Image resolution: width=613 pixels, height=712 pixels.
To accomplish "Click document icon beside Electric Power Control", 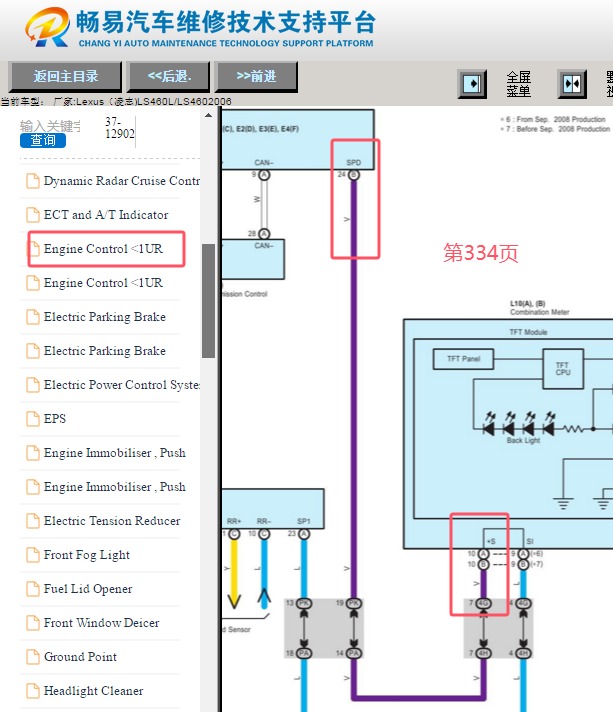I will click(x=33, y=385).
